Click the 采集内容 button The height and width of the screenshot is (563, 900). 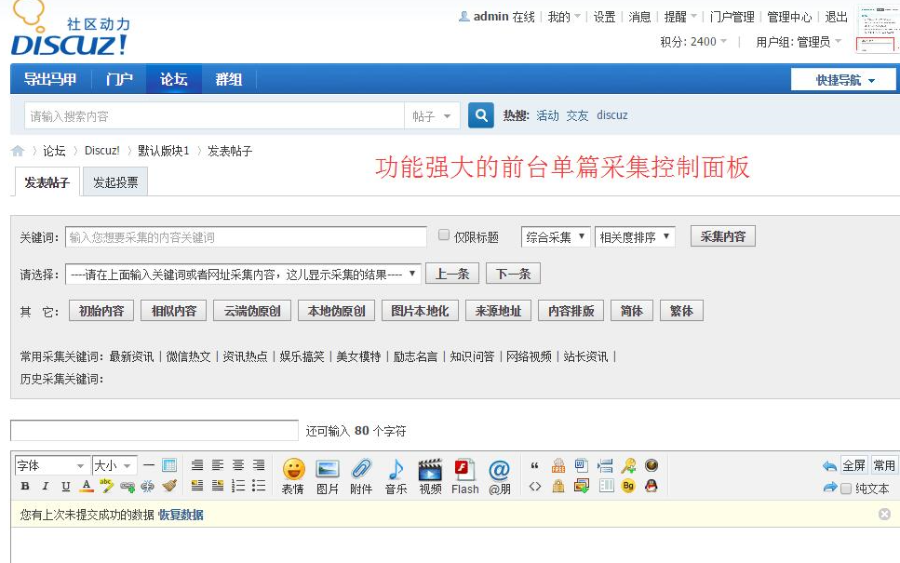723,236
